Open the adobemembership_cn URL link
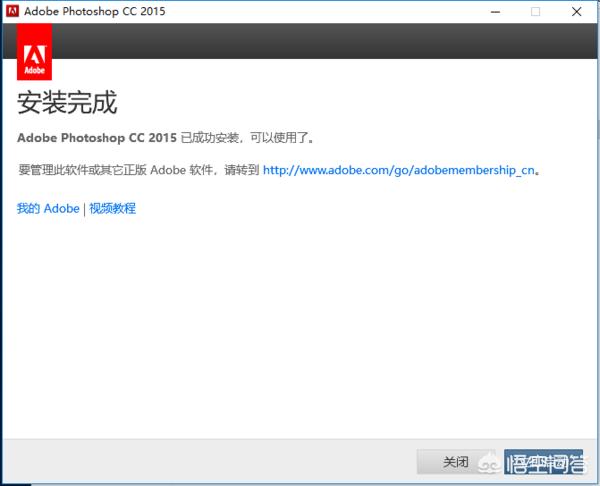The height and width of the screenshot is (486, 600). point(399,170)
